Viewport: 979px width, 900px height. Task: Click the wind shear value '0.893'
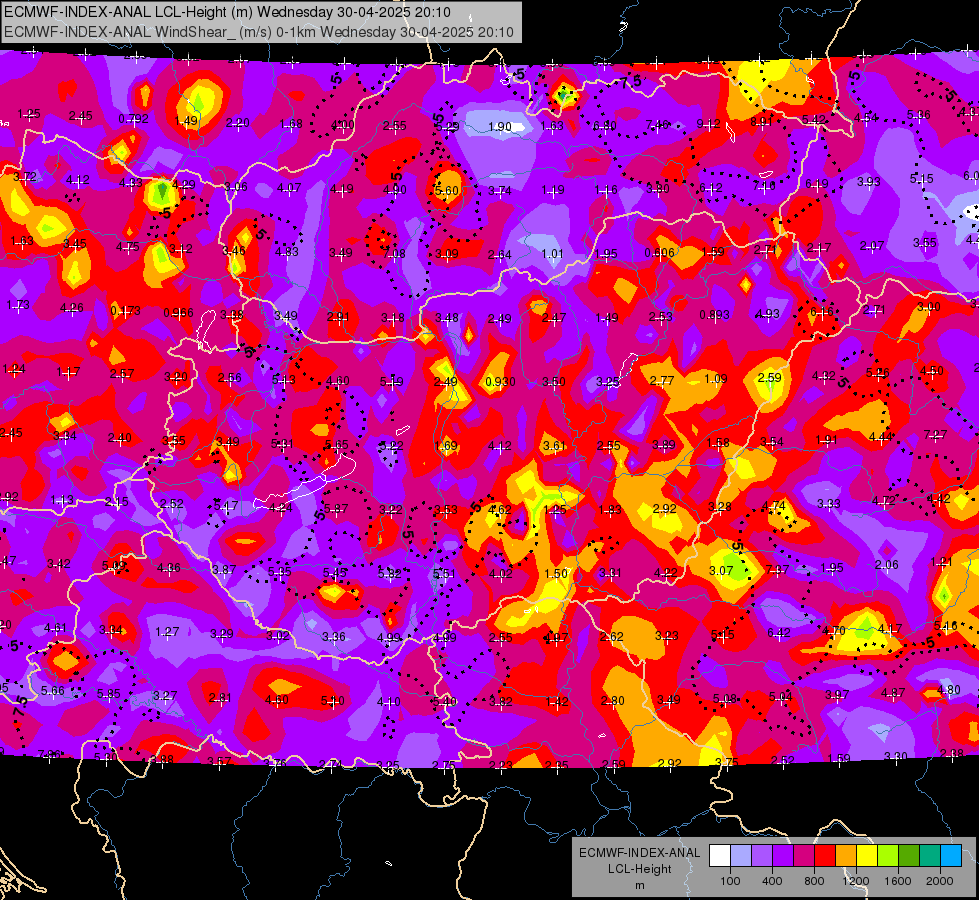[x=714, y=315]
